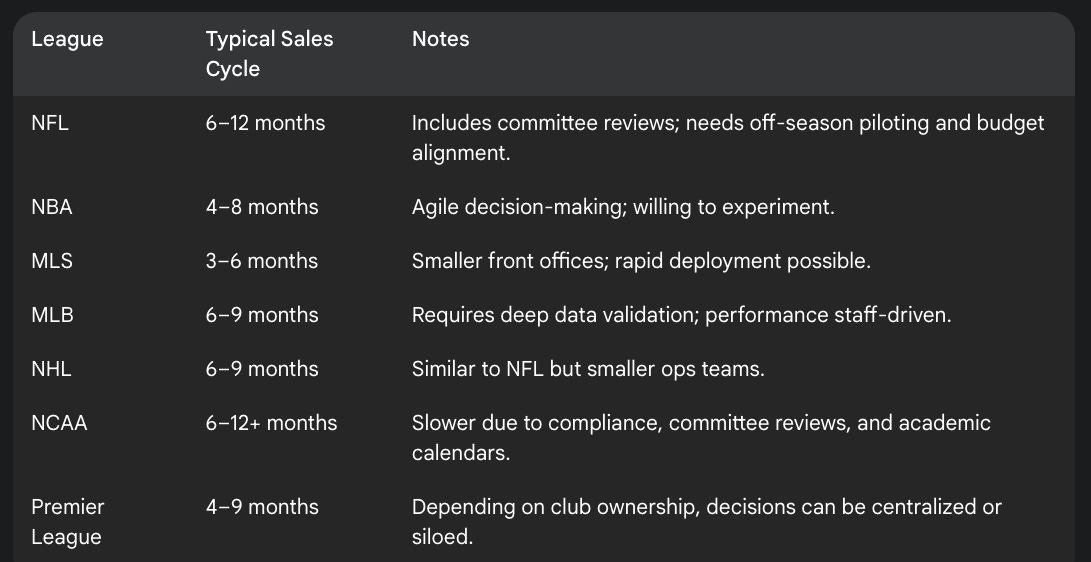1091x562 pixels.
Task: Click the 6–12+ months cell
Action: (271, 424)
